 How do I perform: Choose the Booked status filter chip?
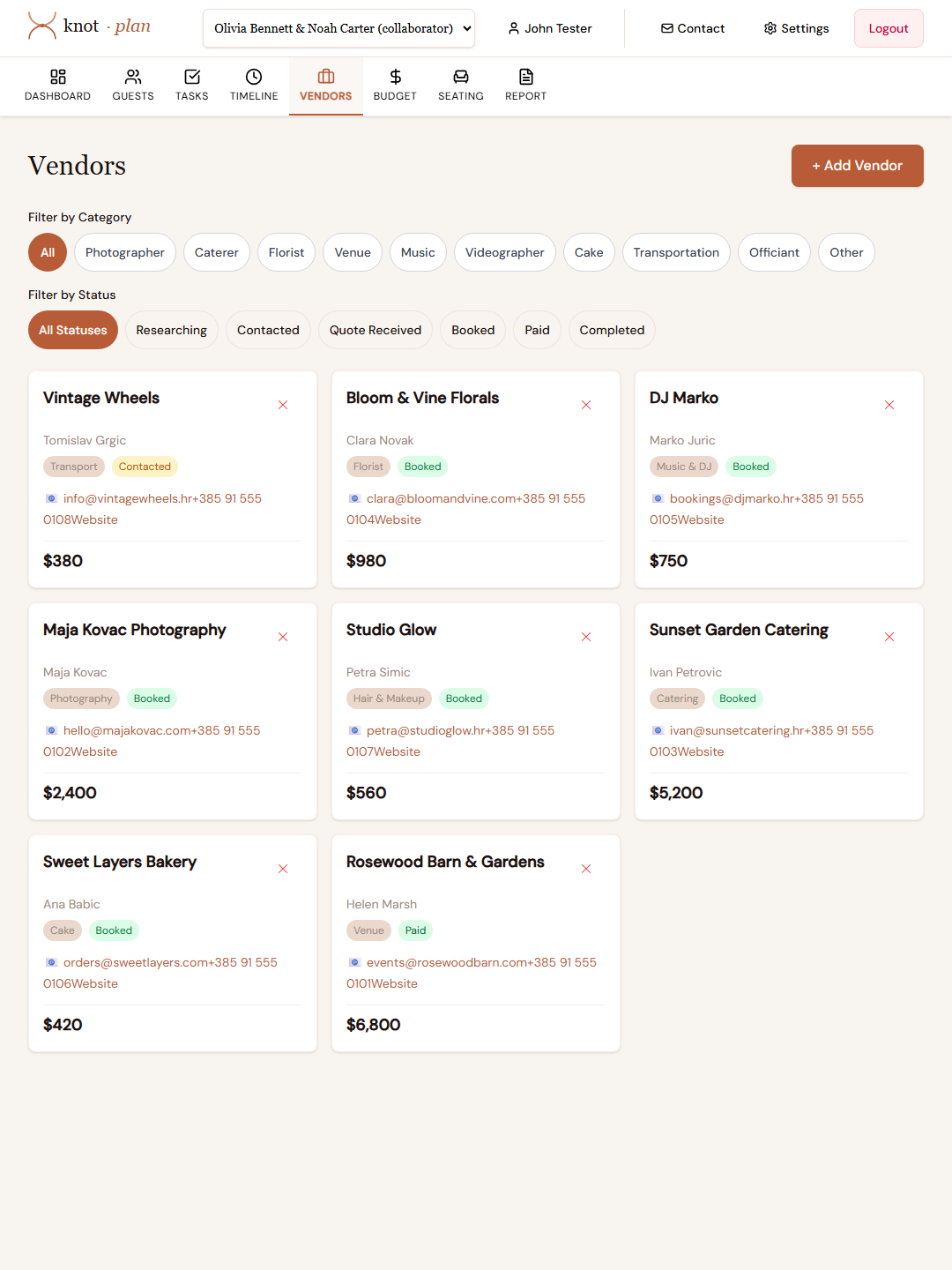click(473, 330)
